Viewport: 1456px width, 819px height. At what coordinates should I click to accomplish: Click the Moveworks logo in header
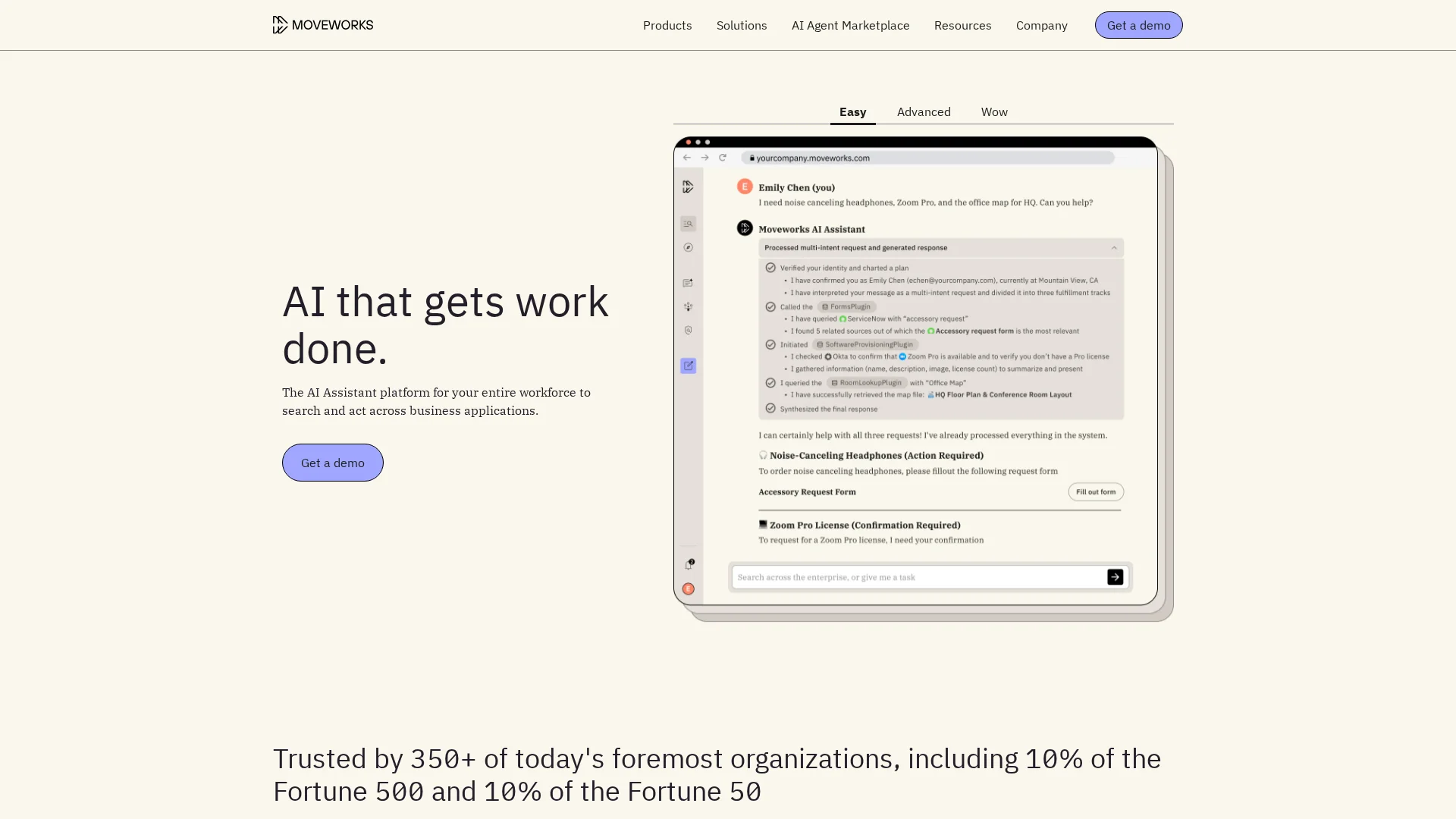pos(323,25)
